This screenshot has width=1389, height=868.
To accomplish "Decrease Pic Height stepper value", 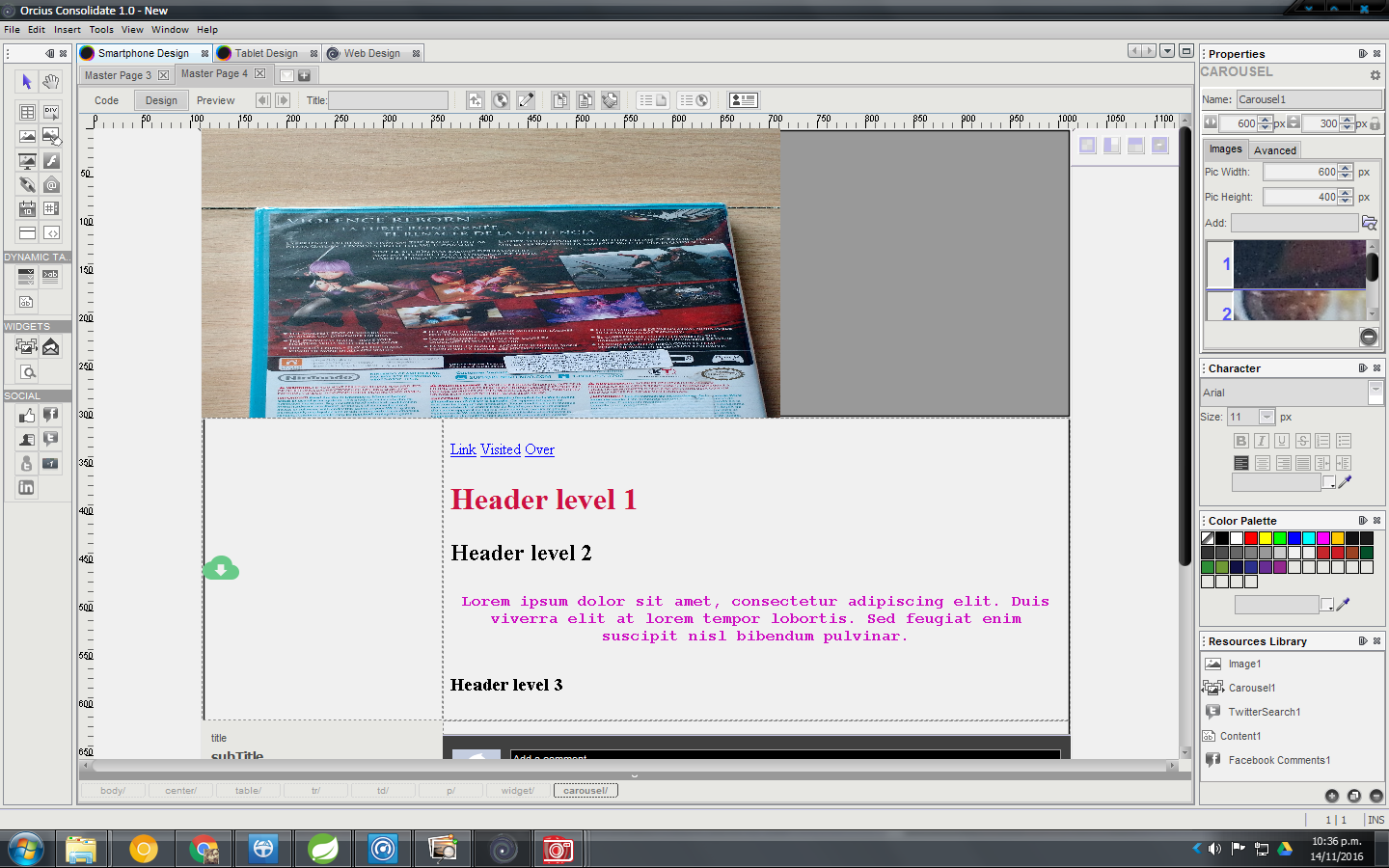I will pyautogui.click(x=1346, y=201).
